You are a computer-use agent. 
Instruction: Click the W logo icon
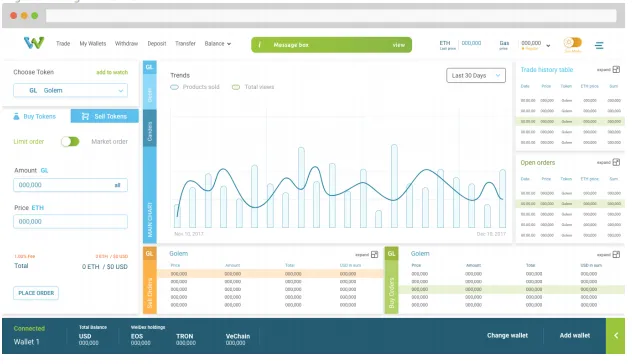(34, 43)
